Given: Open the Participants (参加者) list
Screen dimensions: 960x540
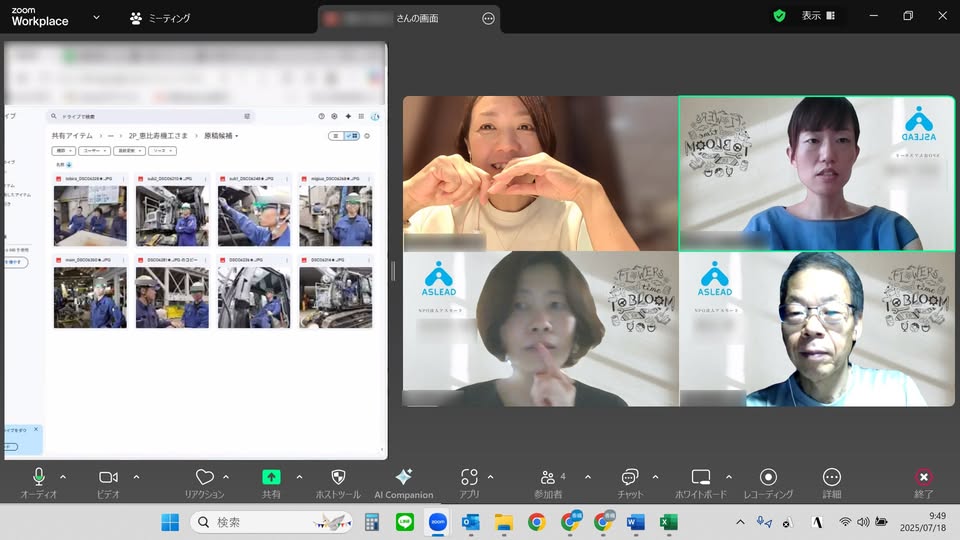Looking at the screenshot, I should pos(548,478).
